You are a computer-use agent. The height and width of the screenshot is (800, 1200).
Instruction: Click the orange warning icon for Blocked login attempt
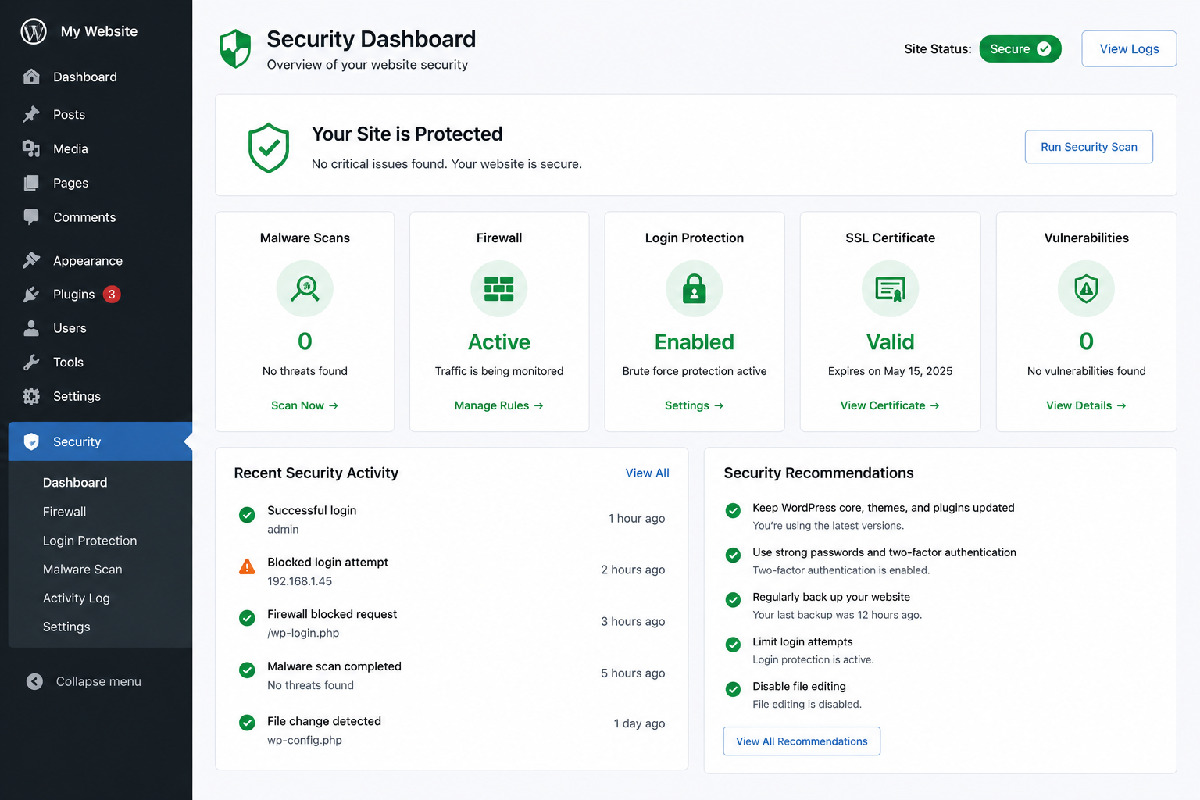[x=247, y=567]
